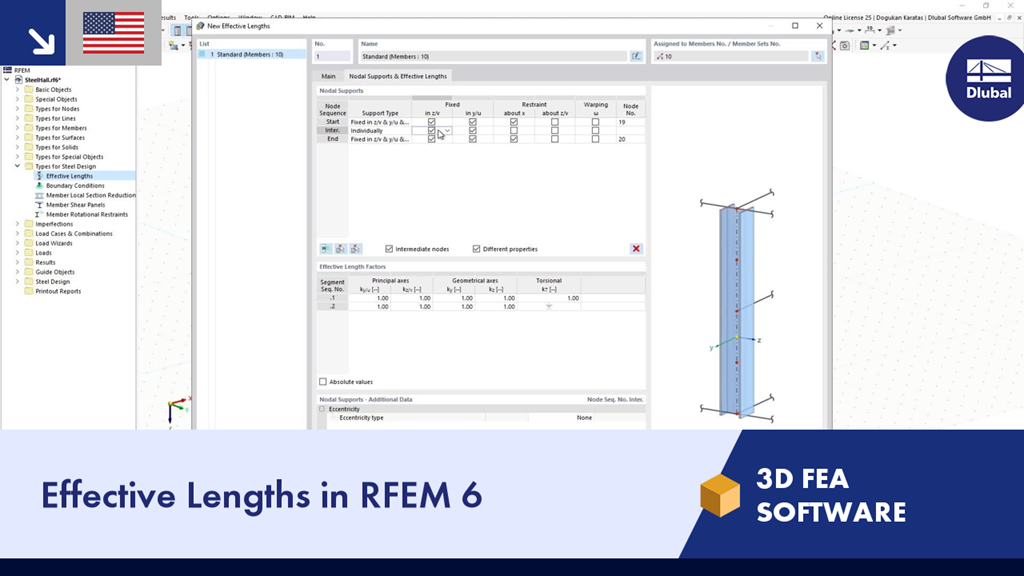This screenshot has height=576, width=1024.
Task: Select list item Standard (Members : 10)
Action: coord(252,55)
